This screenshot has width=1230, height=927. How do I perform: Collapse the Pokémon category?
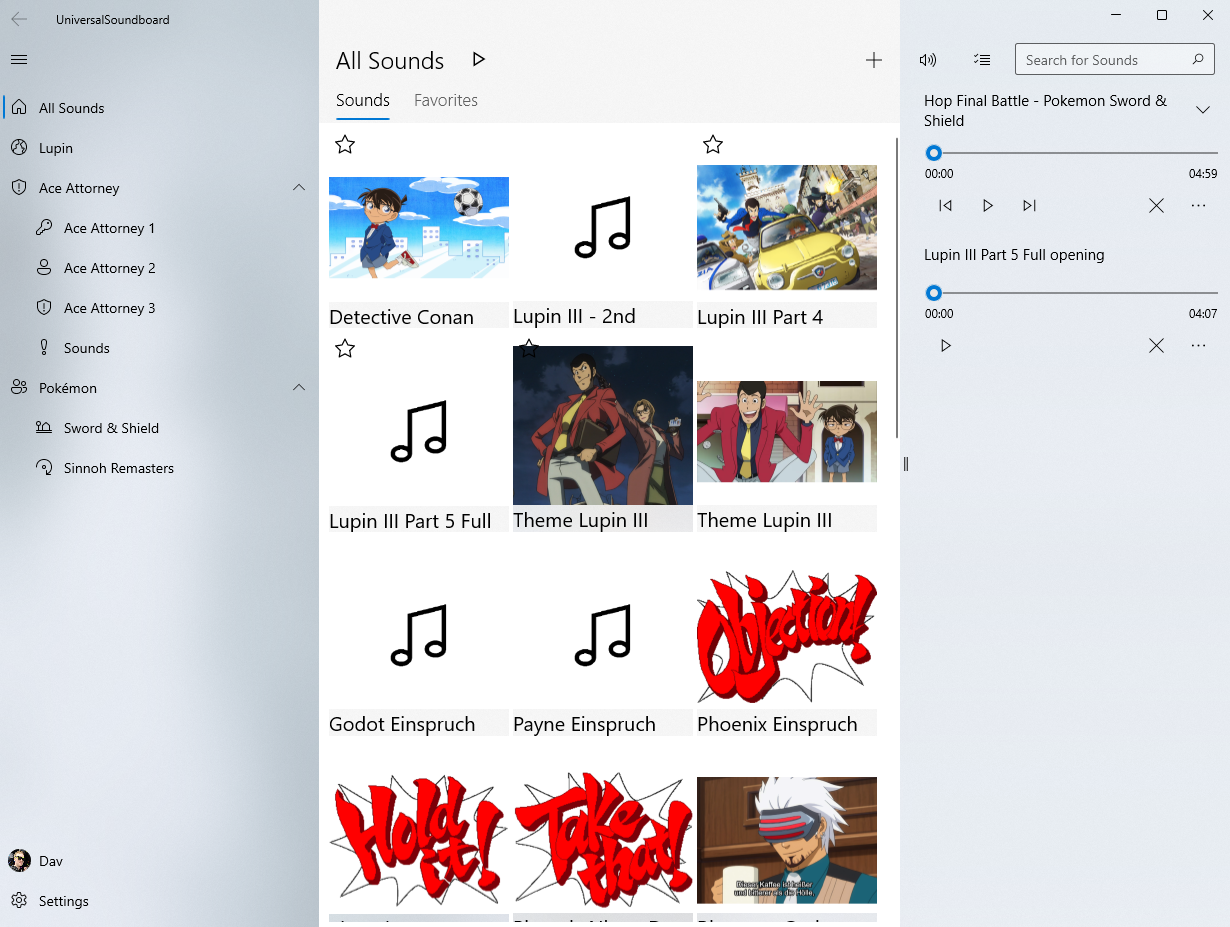coord(299,388)
